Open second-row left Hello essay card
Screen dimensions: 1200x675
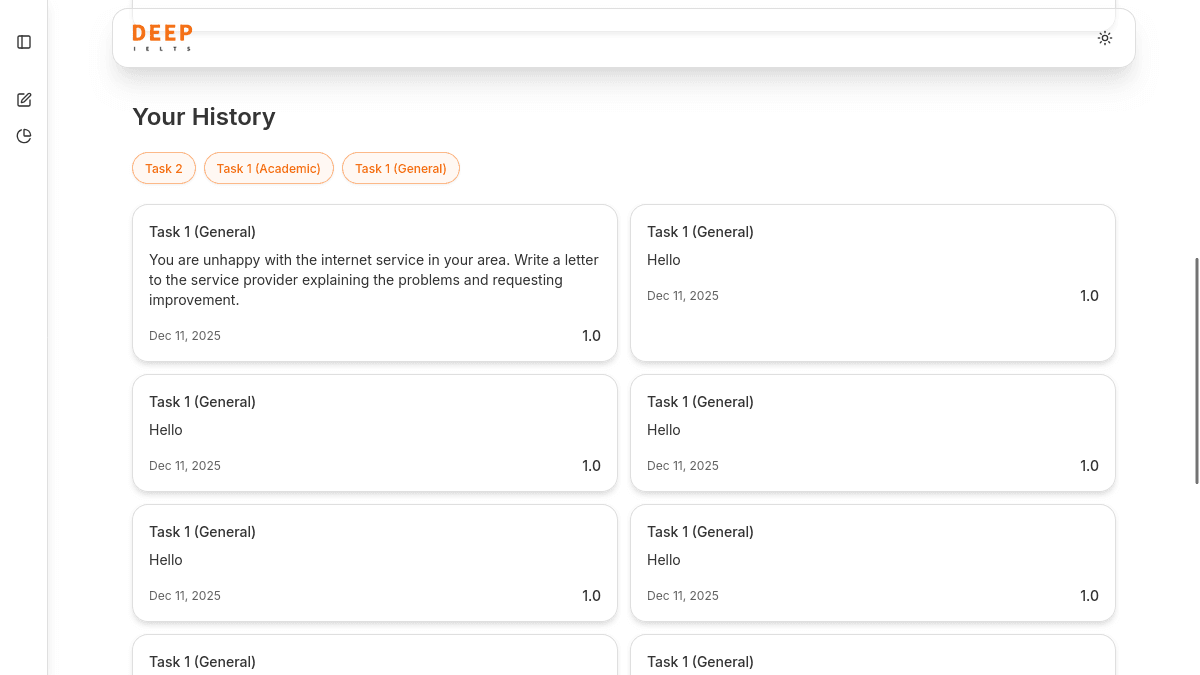[x=374, y=432]
